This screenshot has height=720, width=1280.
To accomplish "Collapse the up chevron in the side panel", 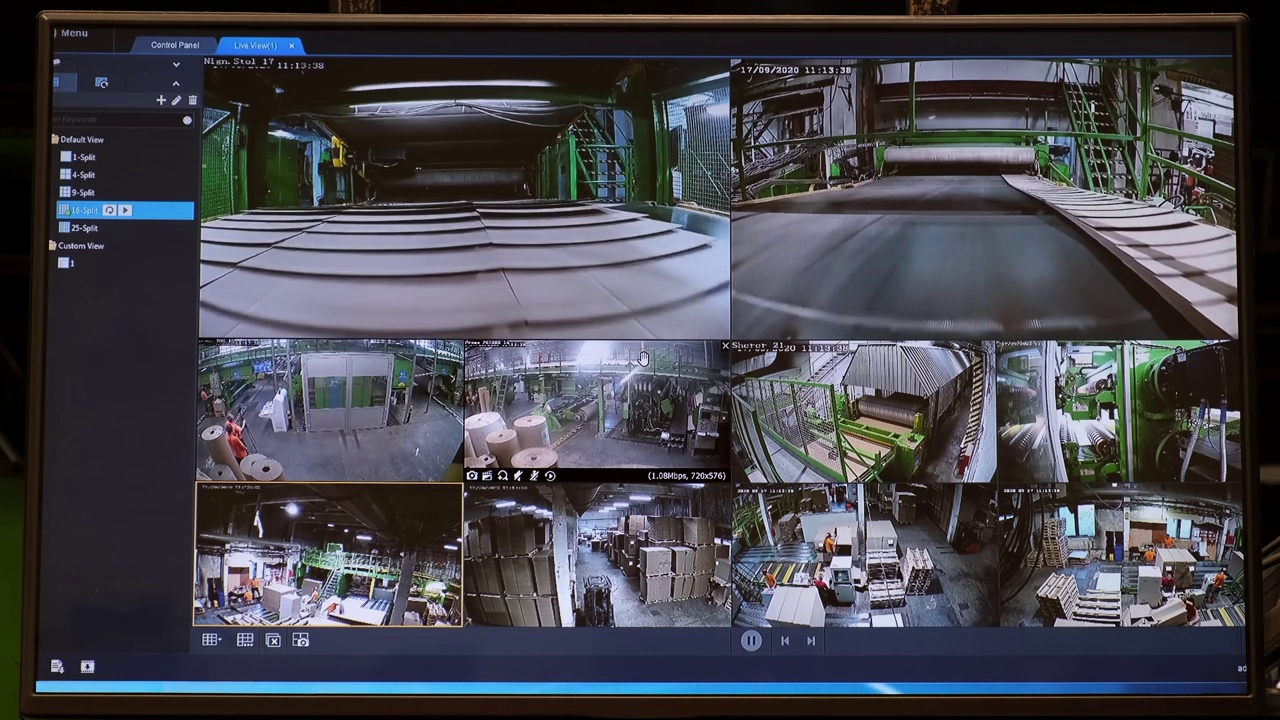I will [x=176, y=83].
